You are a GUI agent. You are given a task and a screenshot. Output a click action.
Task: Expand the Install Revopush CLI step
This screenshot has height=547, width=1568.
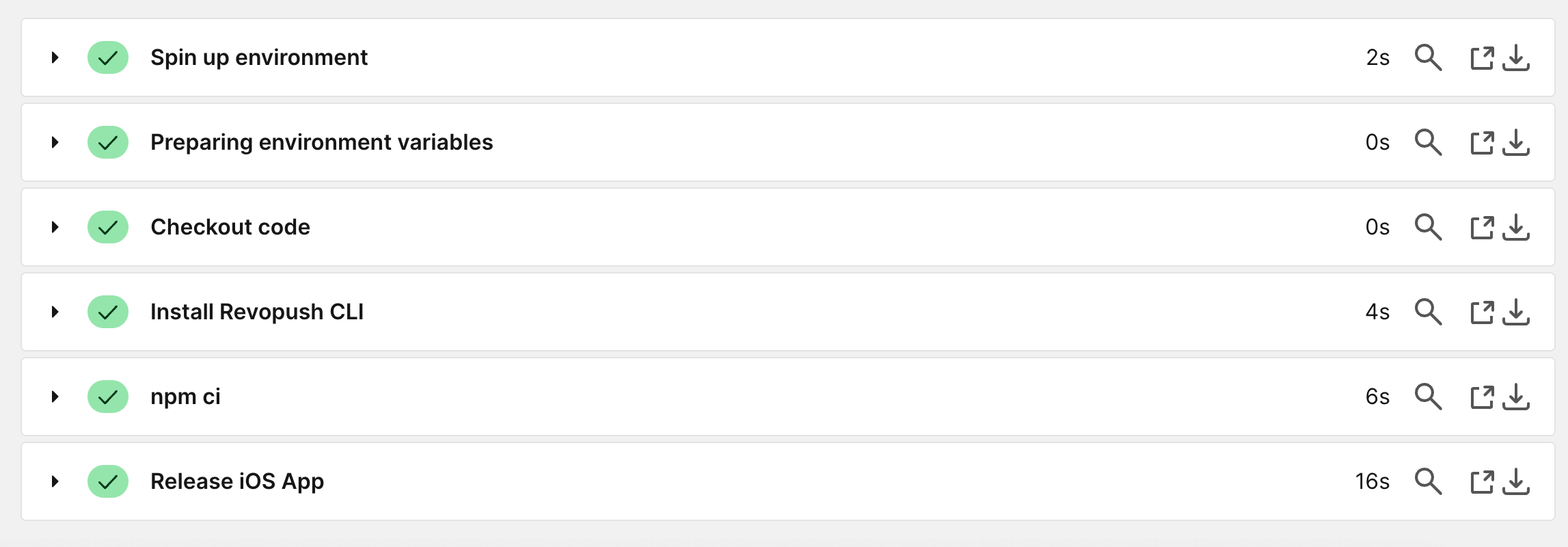[x=55, y=312]
